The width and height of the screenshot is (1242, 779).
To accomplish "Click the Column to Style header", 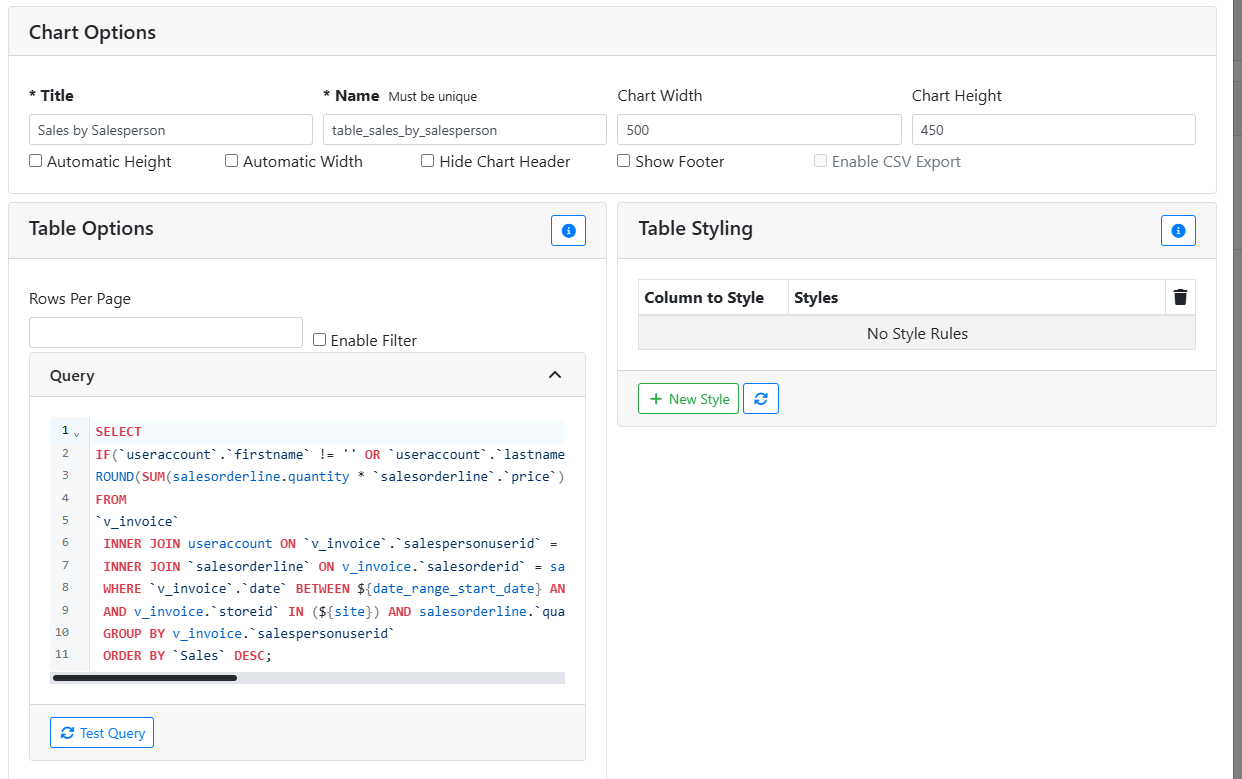I will click(704, 297).
